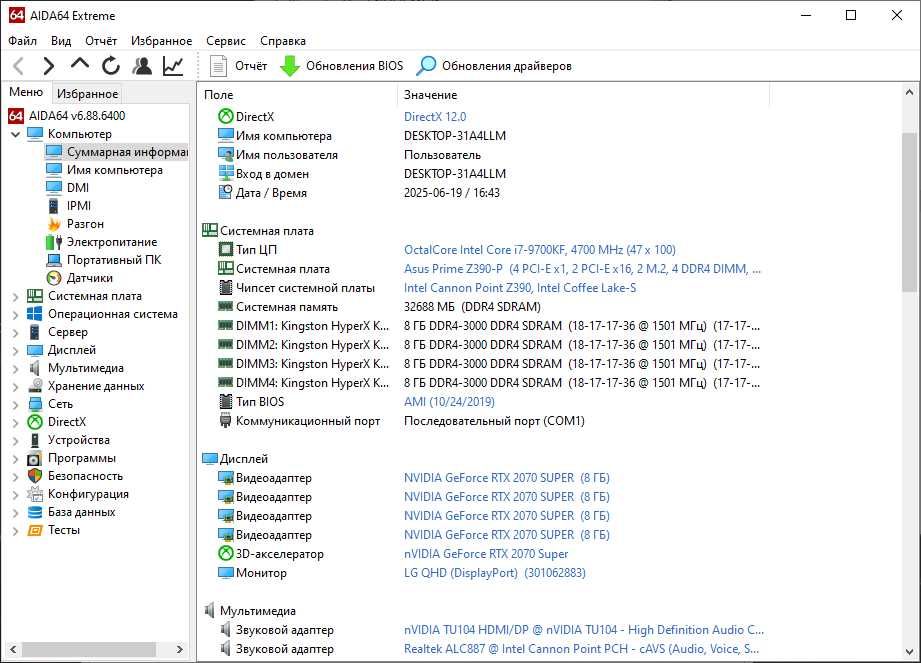Expand the Хранение данных tree node
This screenshot has width=921, height=663.
[16, 387]
